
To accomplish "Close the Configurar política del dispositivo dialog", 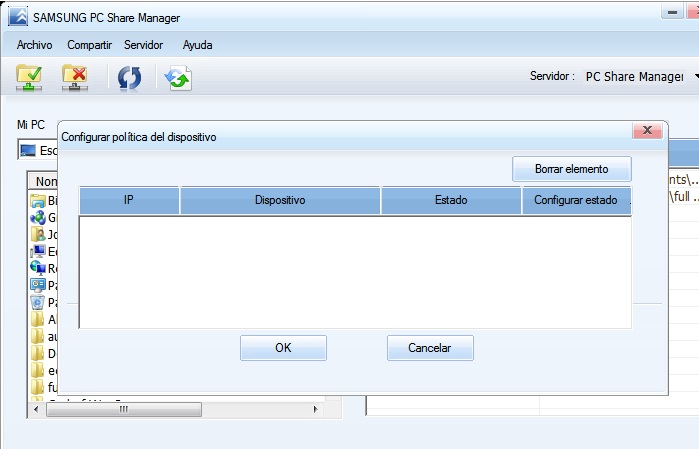I will [647, 130].
